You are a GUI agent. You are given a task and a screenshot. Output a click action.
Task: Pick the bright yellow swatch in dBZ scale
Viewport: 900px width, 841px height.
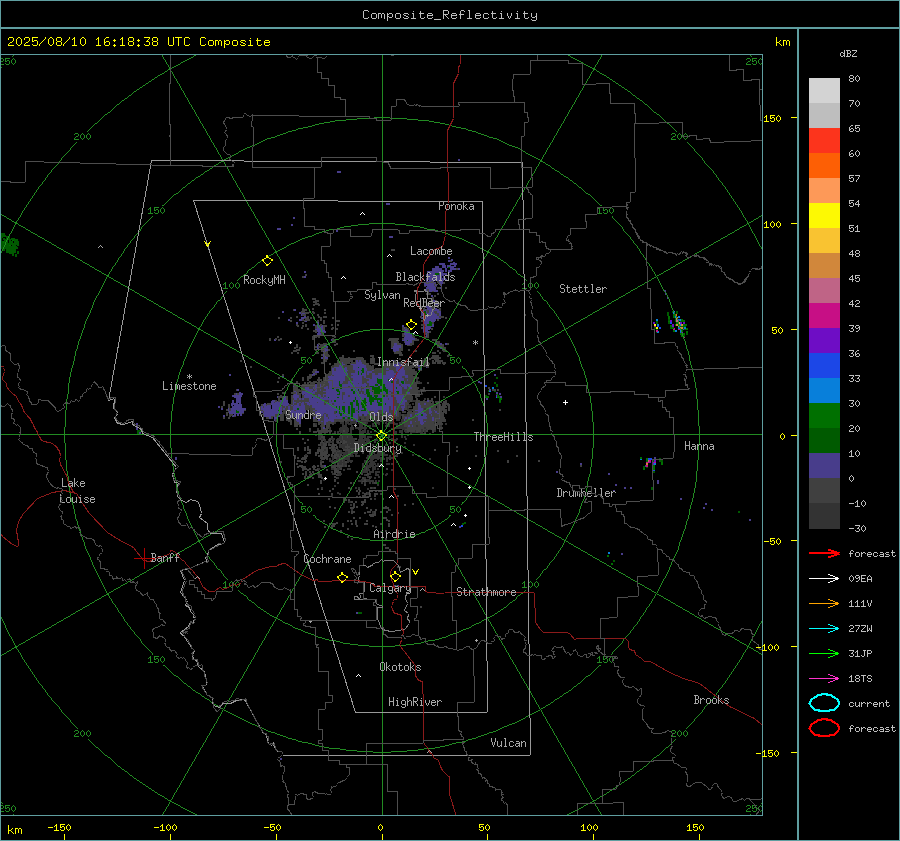[824, 216]
